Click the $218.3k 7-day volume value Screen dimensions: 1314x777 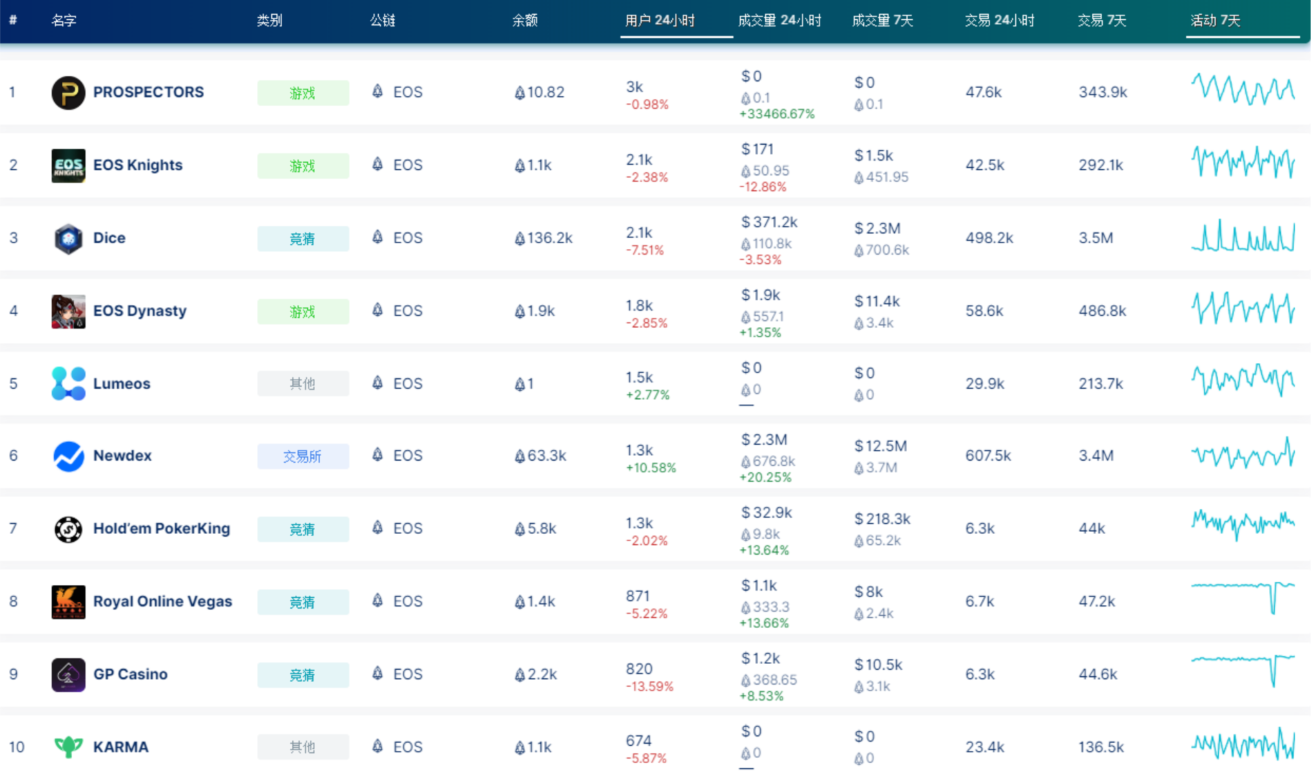882,519
